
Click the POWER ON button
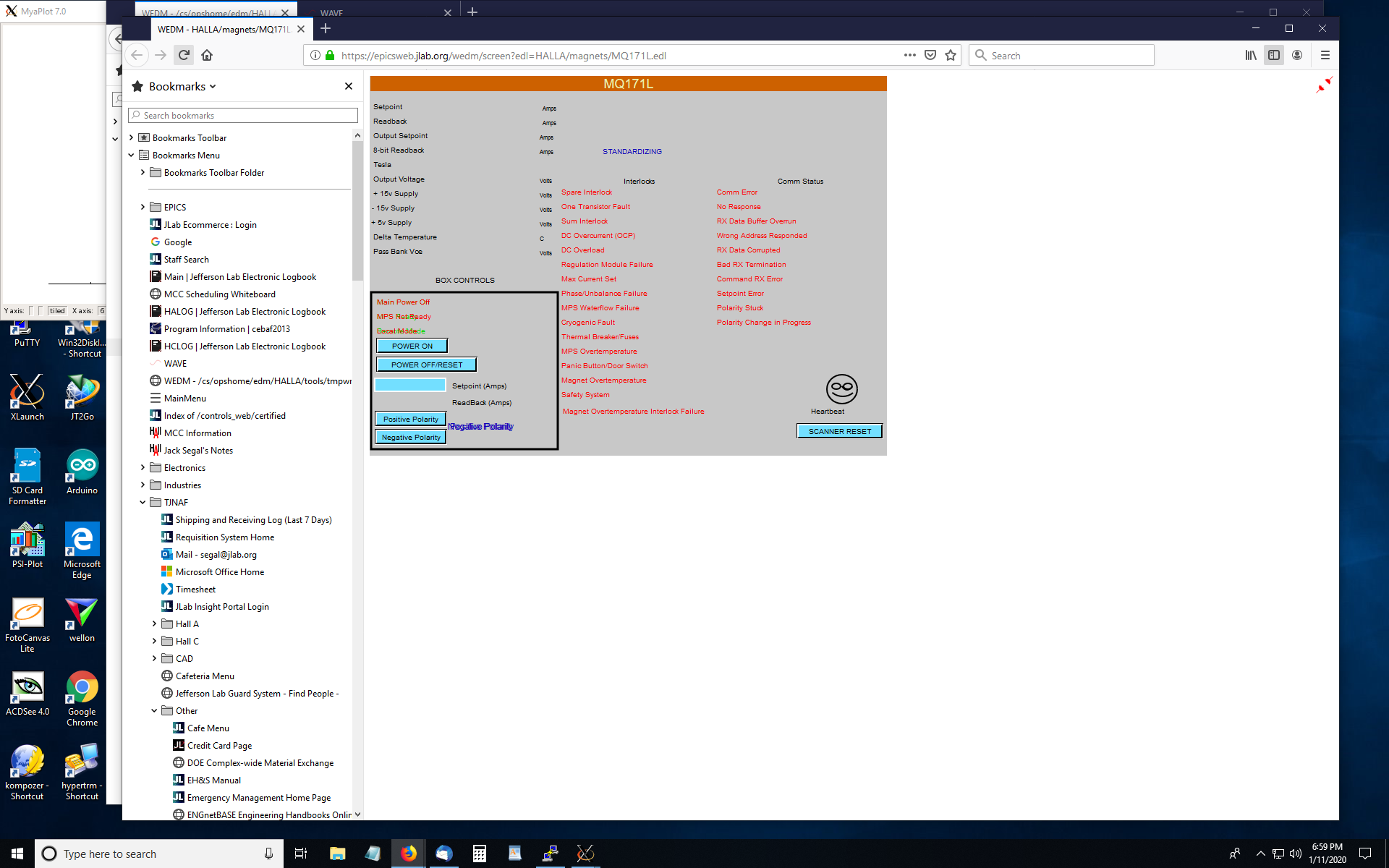pyautogui.click(x=412, y=346)
